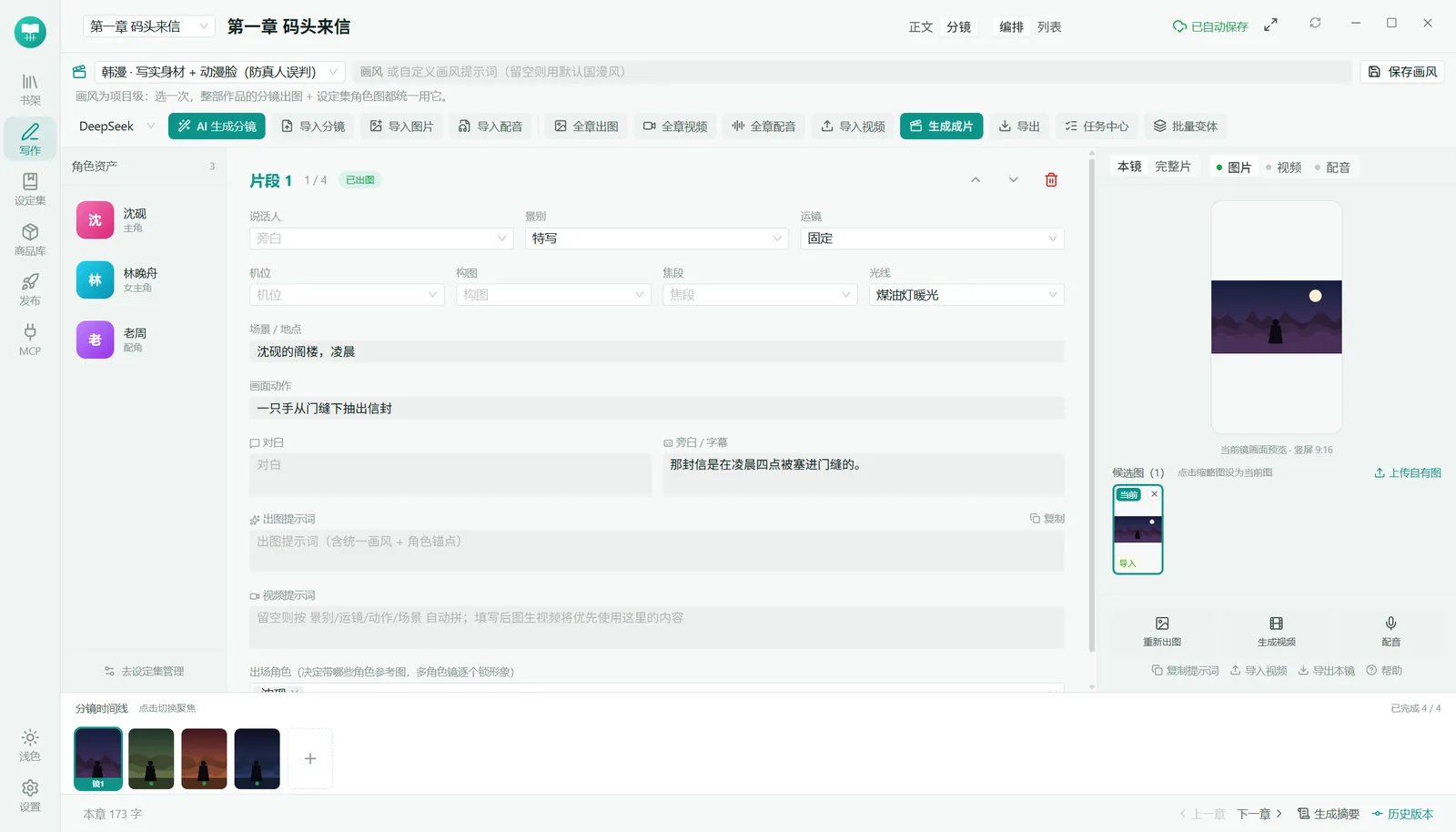Switch preview to 本镜 mode
The width and height of the screenshot is (1456, 832).
pyautogui.click(x=1129, y=167)
